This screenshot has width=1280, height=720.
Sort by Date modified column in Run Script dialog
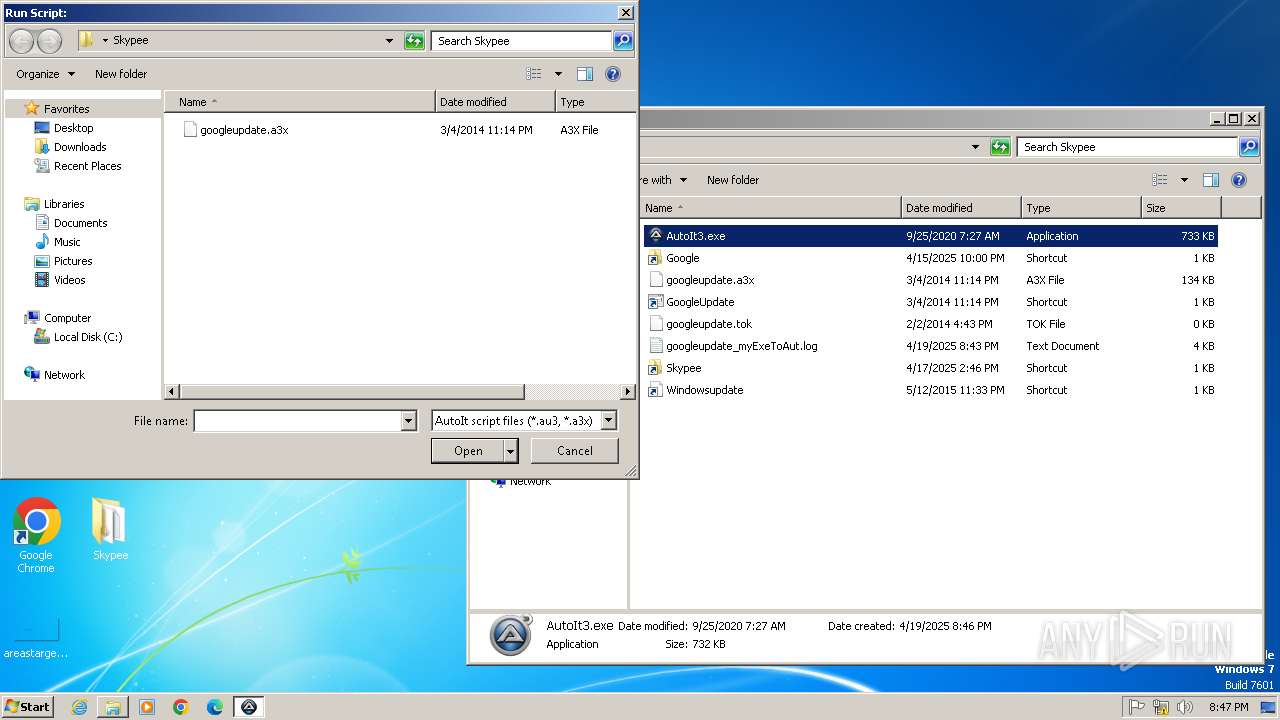pos(495,102)
